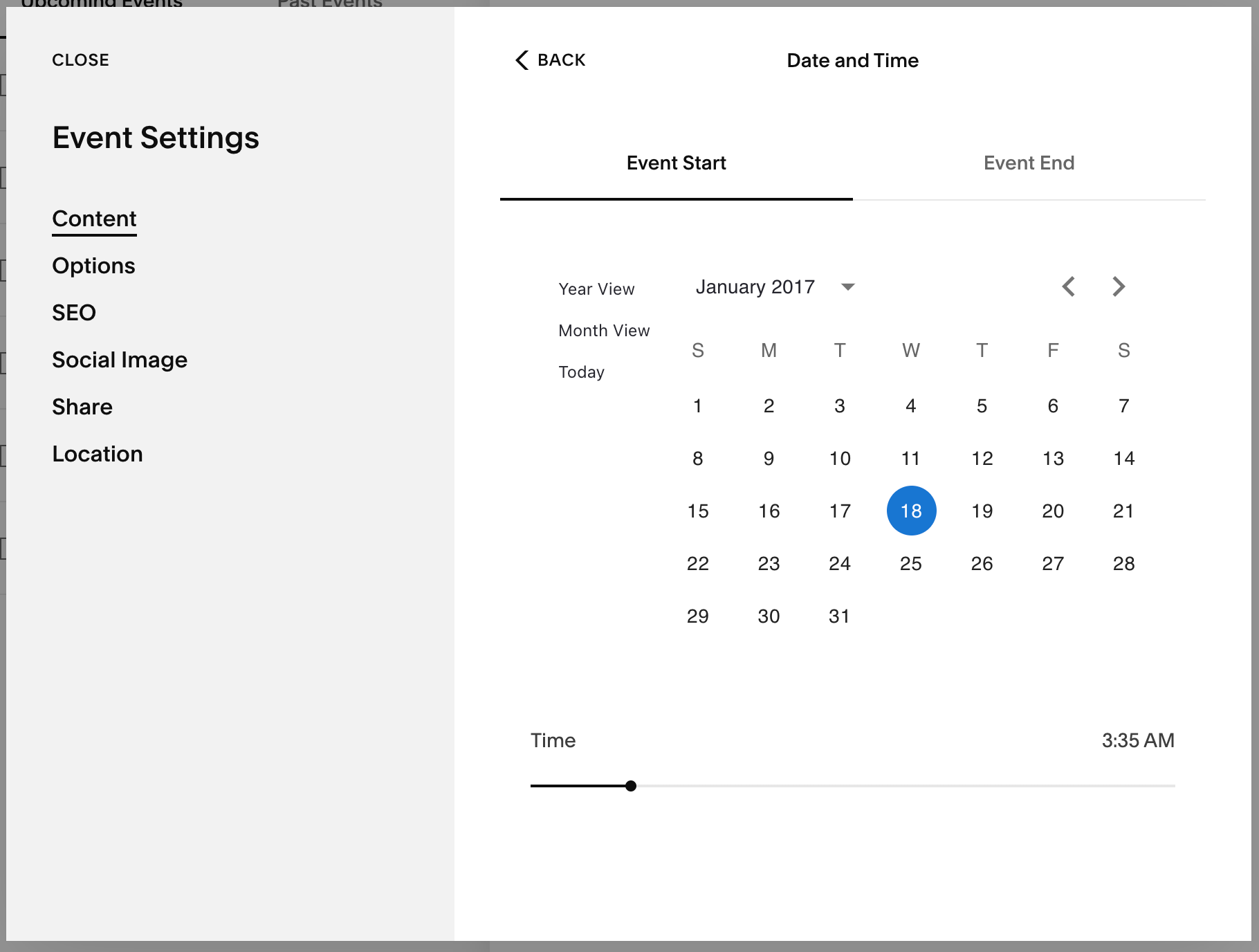Go to the next month with right chevron
1259x952 pixels.
1119,286
